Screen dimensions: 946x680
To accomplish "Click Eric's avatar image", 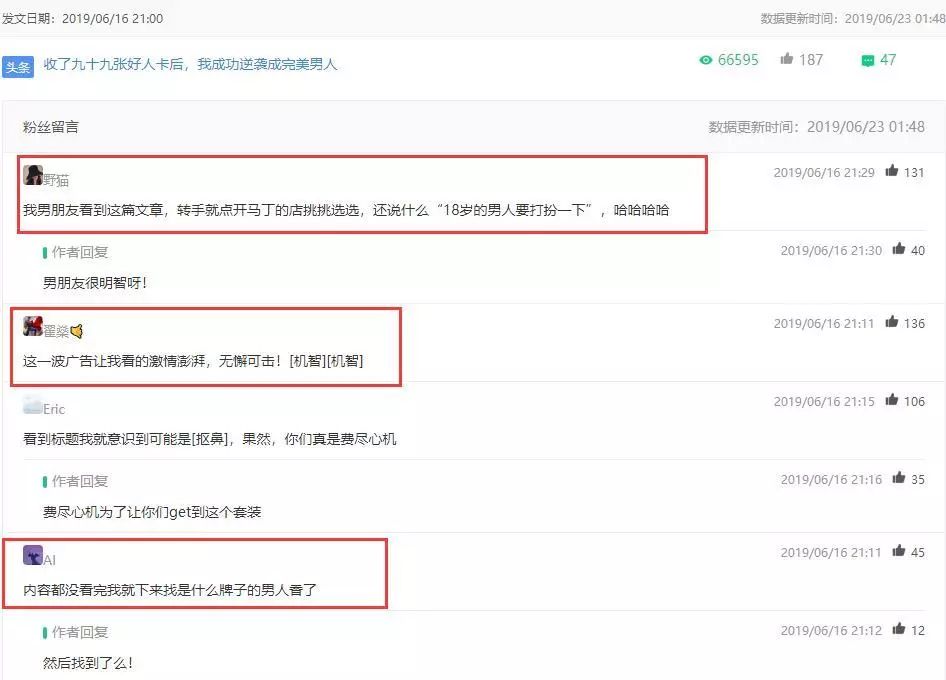I will click(x=33, y=403).
